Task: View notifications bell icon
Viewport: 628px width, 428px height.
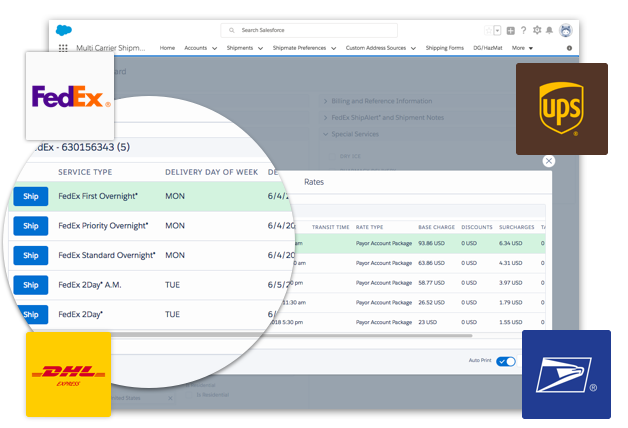Action: click(x=550, y=30)
